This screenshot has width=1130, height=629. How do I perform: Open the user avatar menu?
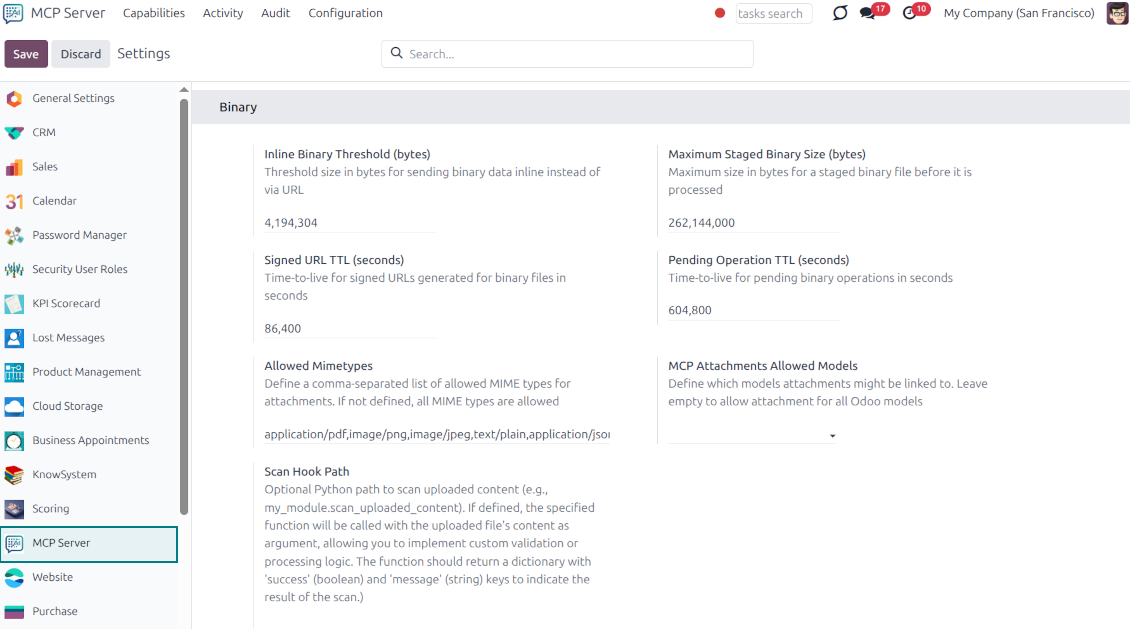[x=1117, y=13]
